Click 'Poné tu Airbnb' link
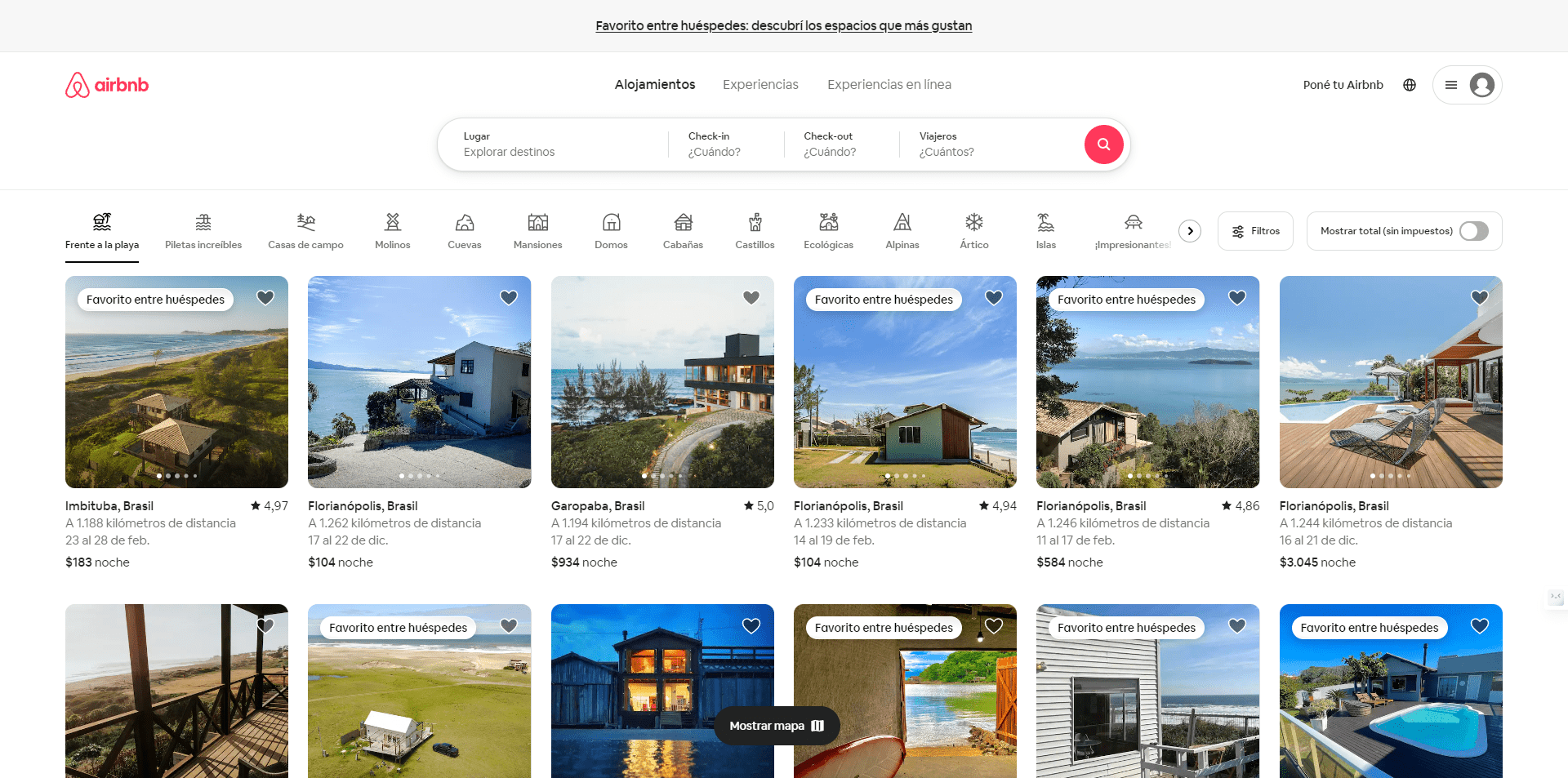 (1343, 84)
